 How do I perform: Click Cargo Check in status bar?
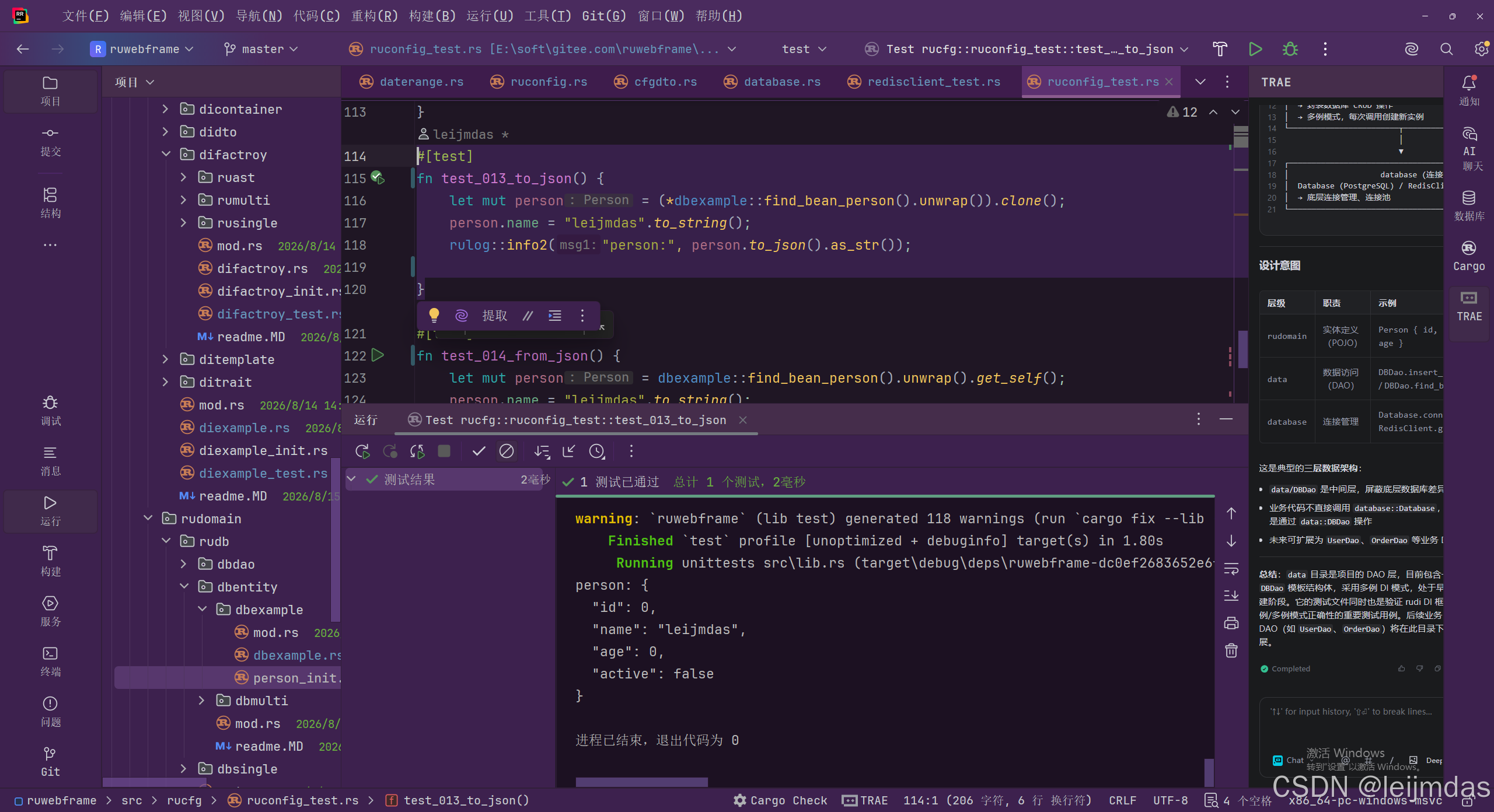point(781,800)
